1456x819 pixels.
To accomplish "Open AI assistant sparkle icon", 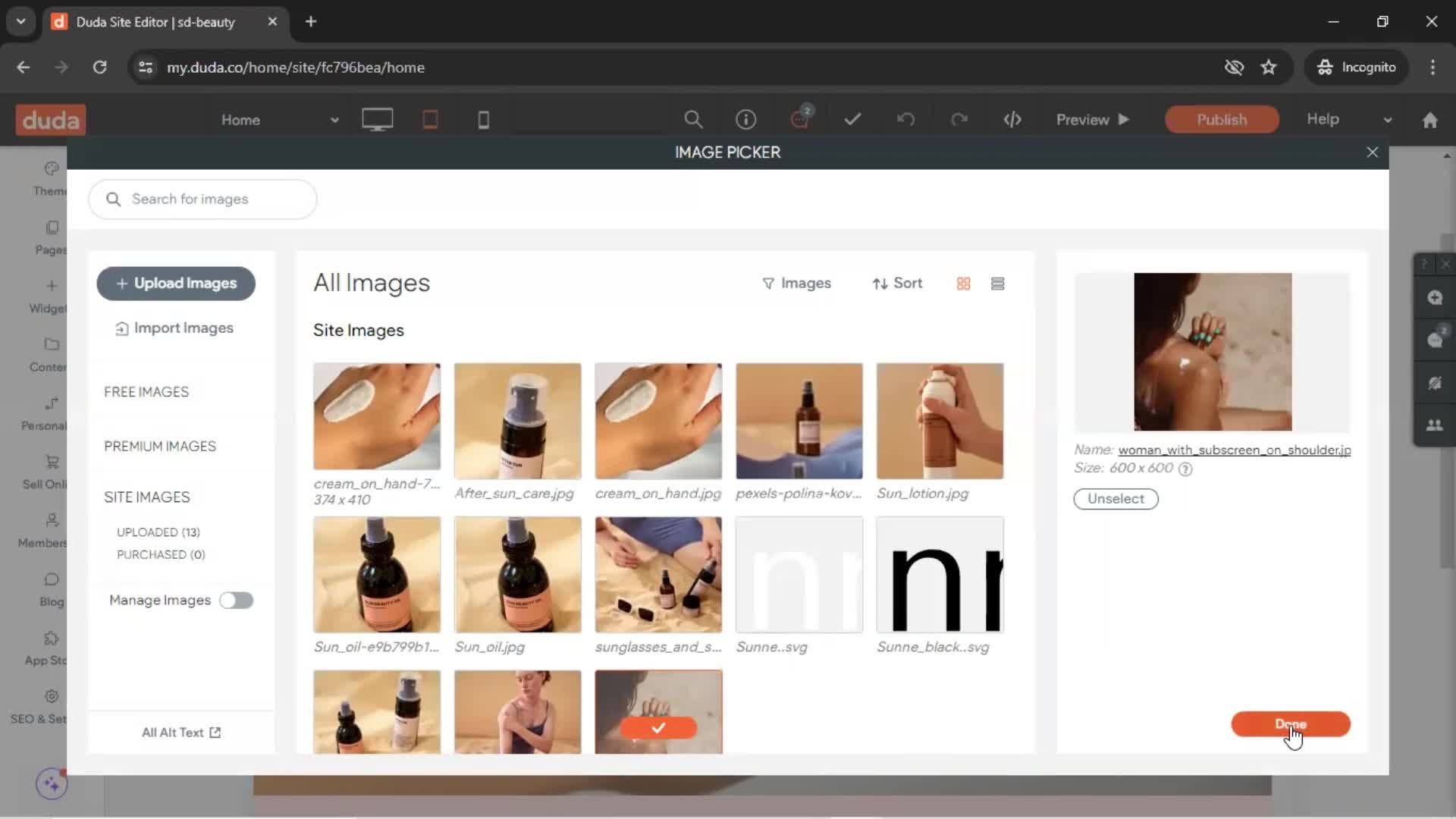I will pyautogui.click(x=52, y=783).
